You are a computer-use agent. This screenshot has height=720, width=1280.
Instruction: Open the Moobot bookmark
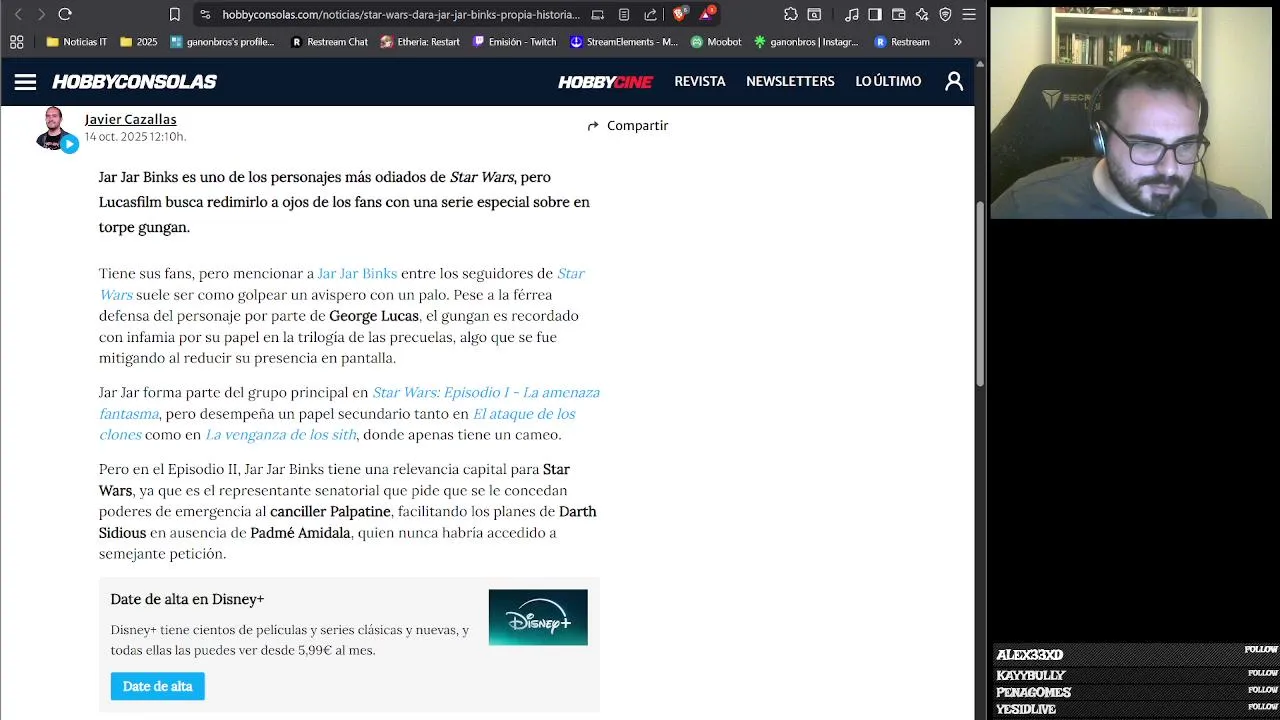click(716, 42)
